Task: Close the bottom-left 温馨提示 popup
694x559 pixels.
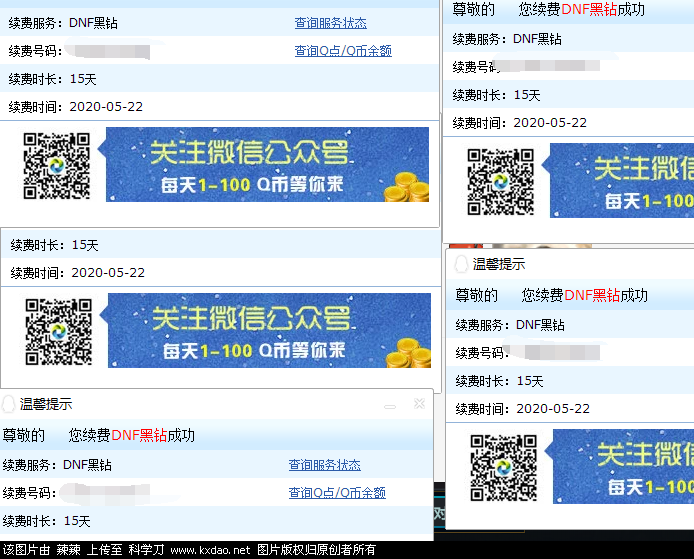Action: point(419,404)
